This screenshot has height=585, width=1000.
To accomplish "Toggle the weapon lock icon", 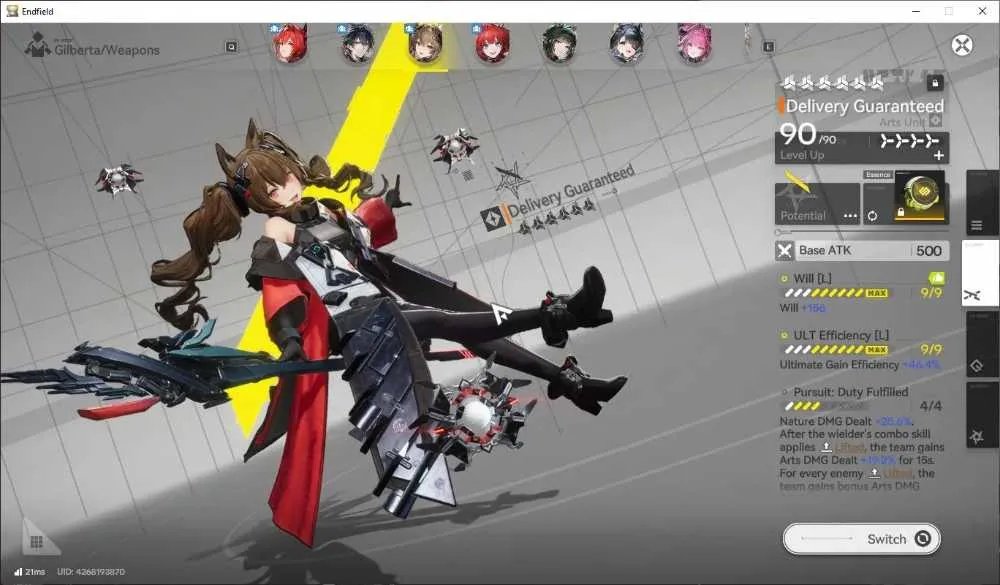I will click(935, 83).
